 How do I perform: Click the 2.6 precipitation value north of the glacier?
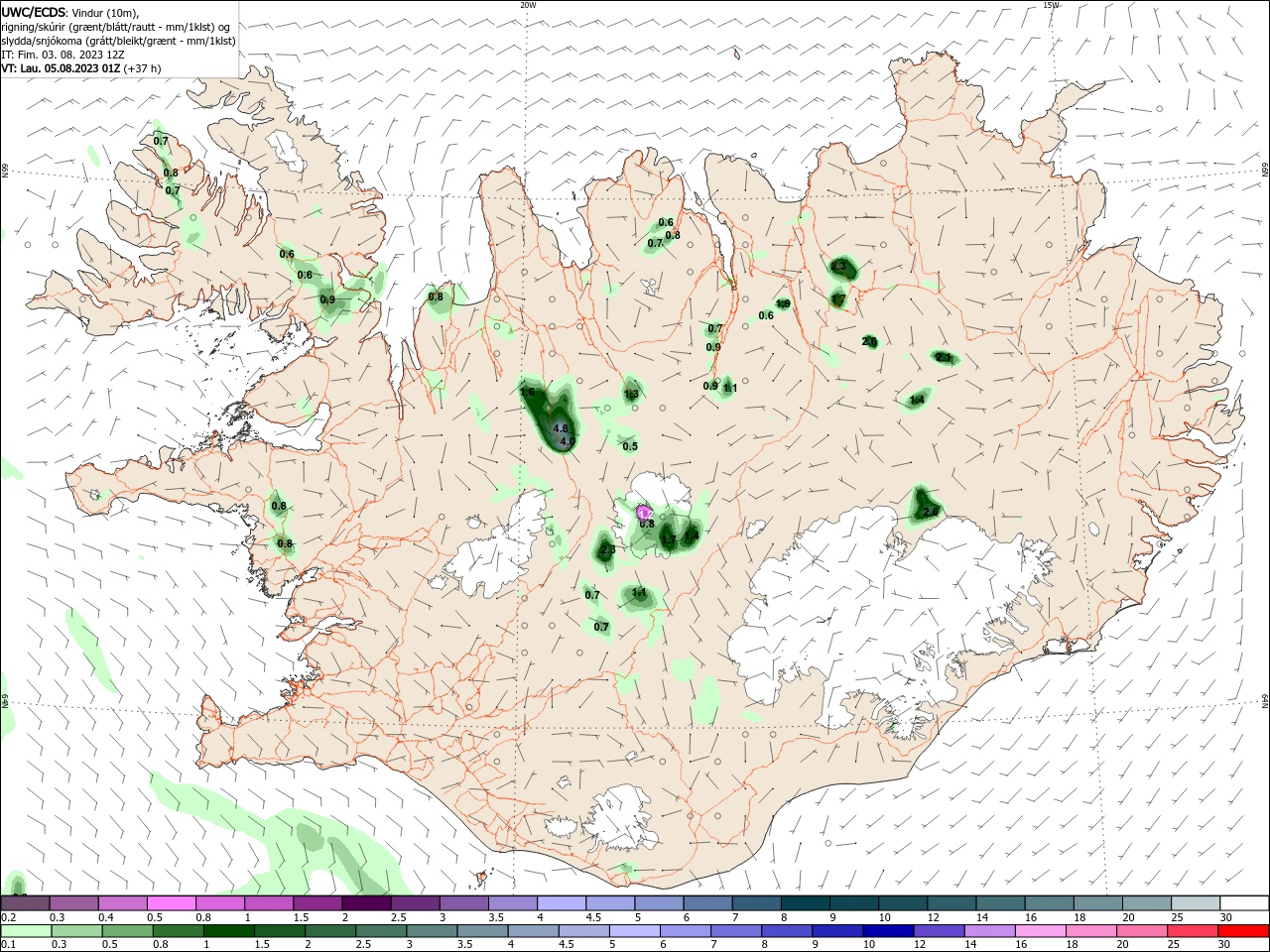point(930,512)
